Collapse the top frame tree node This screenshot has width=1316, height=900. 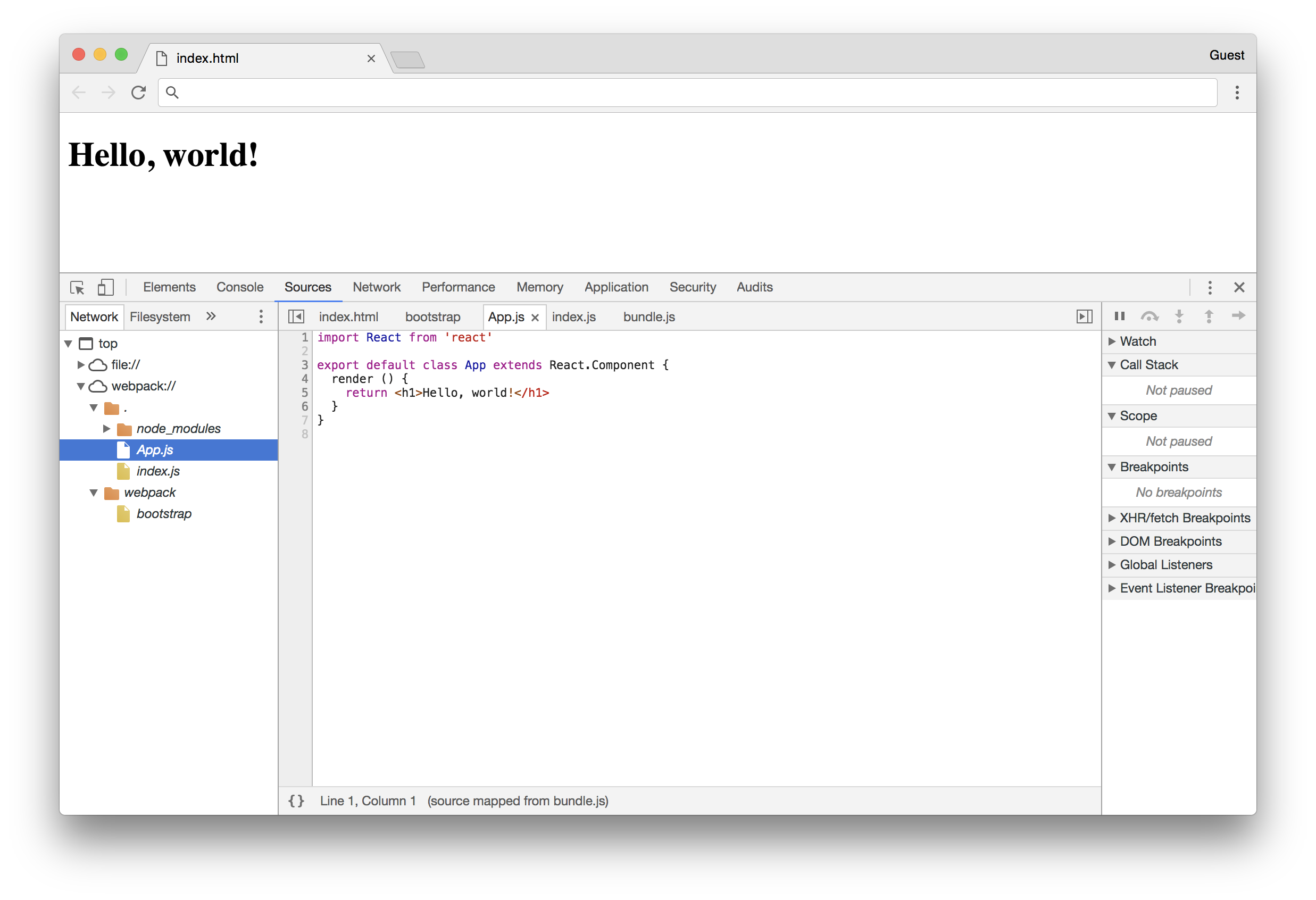coord(69,343)
